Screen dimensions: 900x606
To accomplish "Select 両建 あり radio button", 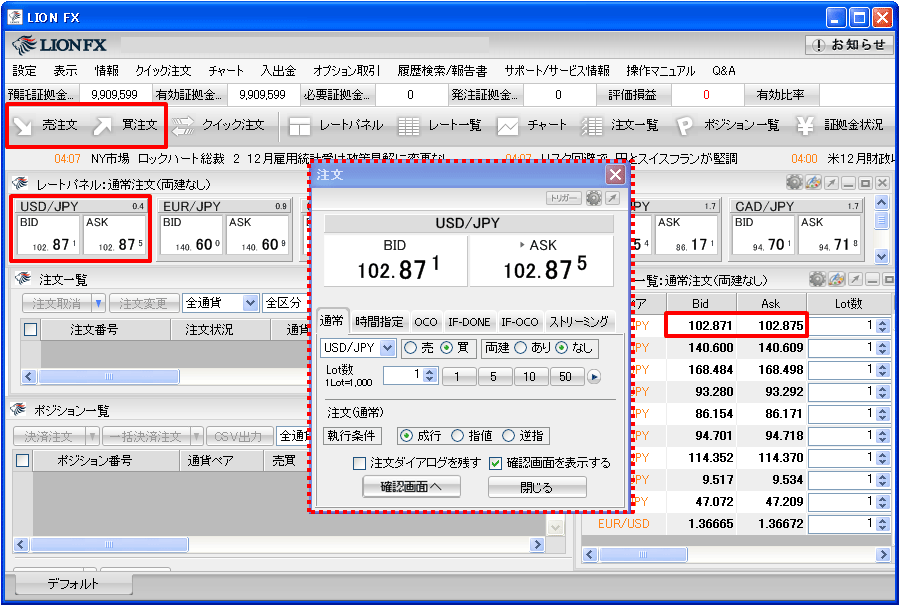I will click(521, 348).
